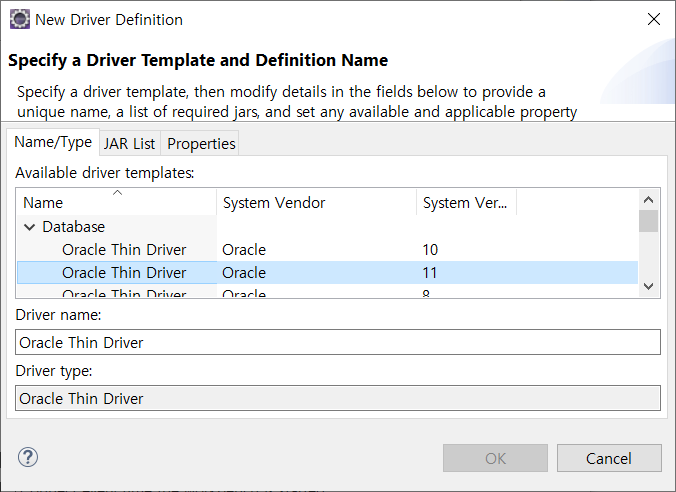Sort by the System Ver... column header
The image size is (676, 492).
click(x=466, y=203)
